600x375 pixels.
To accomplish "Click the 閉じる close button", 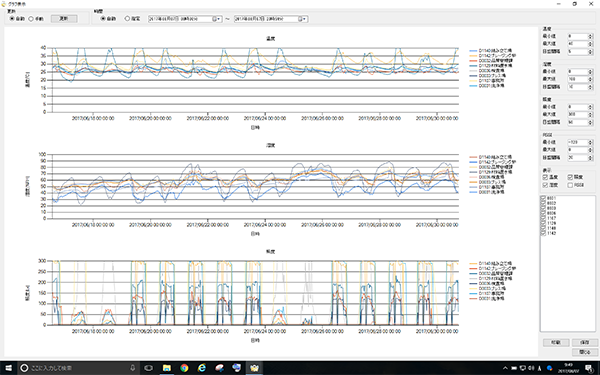I will point(585,352).
